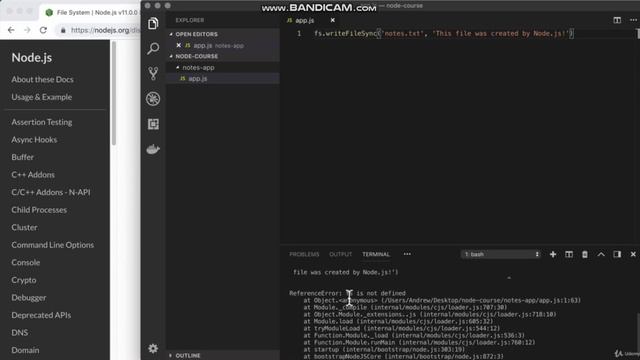Click the docs sidebar scrollbar

coord(114,93)
